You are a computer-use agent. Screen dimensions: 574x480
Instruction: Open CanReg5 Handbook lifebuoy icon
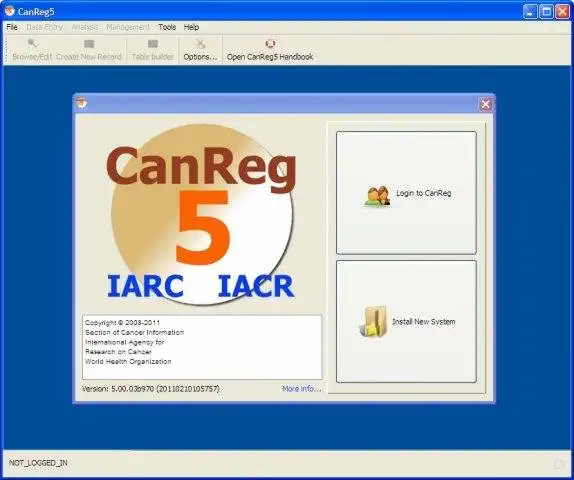click(270, 44)
